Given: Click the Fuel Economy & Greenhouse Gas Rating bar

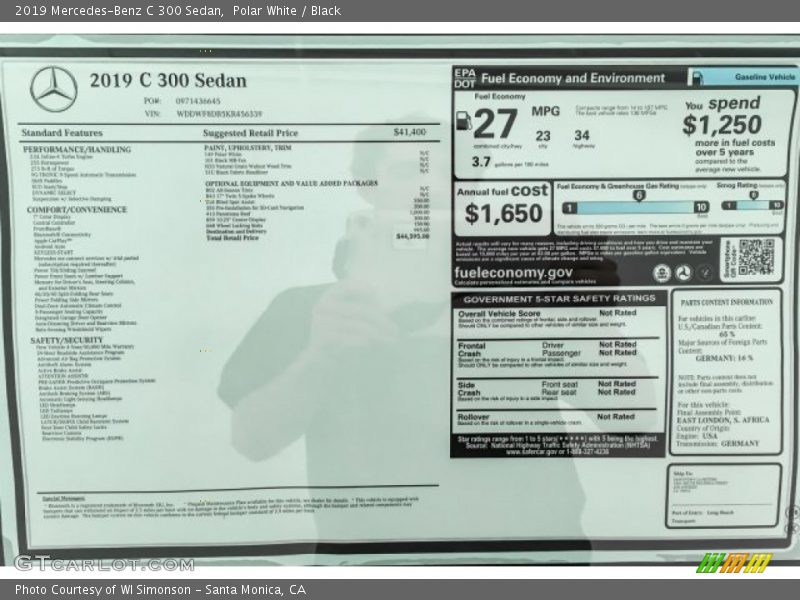Looking at the screenshot, I should click(635, 207).
